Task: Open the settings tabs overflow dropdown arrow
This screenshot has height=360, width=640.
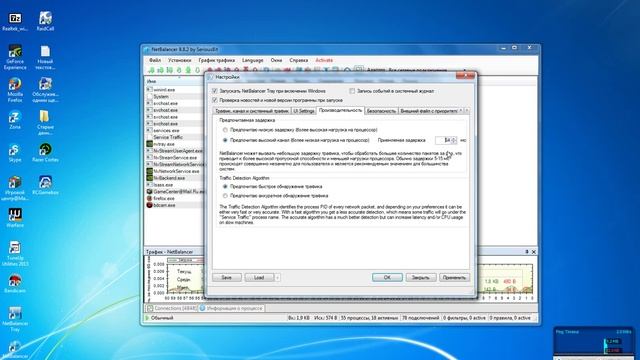Action: pos(467,111)
